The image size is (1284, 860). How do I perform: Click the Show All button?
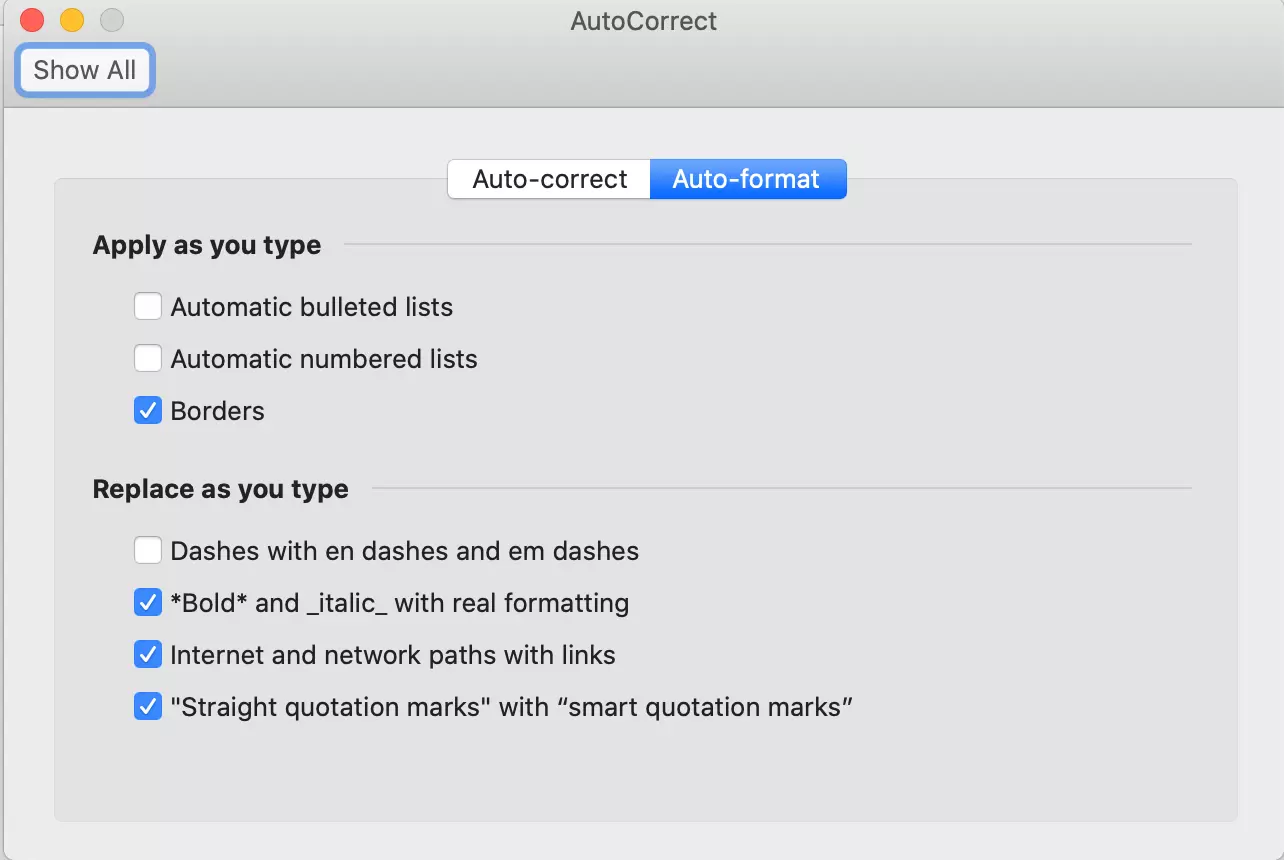click(84, 70)
